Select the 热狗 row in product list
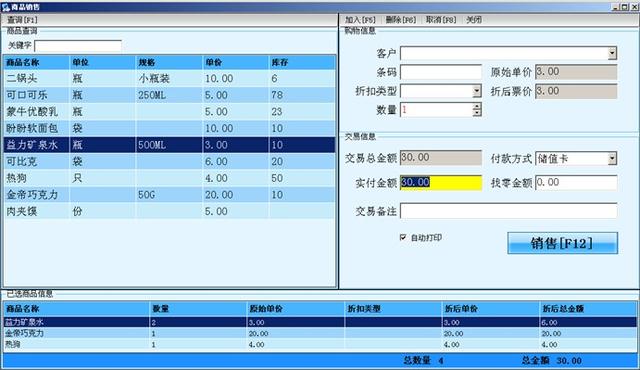 point(170,178)
